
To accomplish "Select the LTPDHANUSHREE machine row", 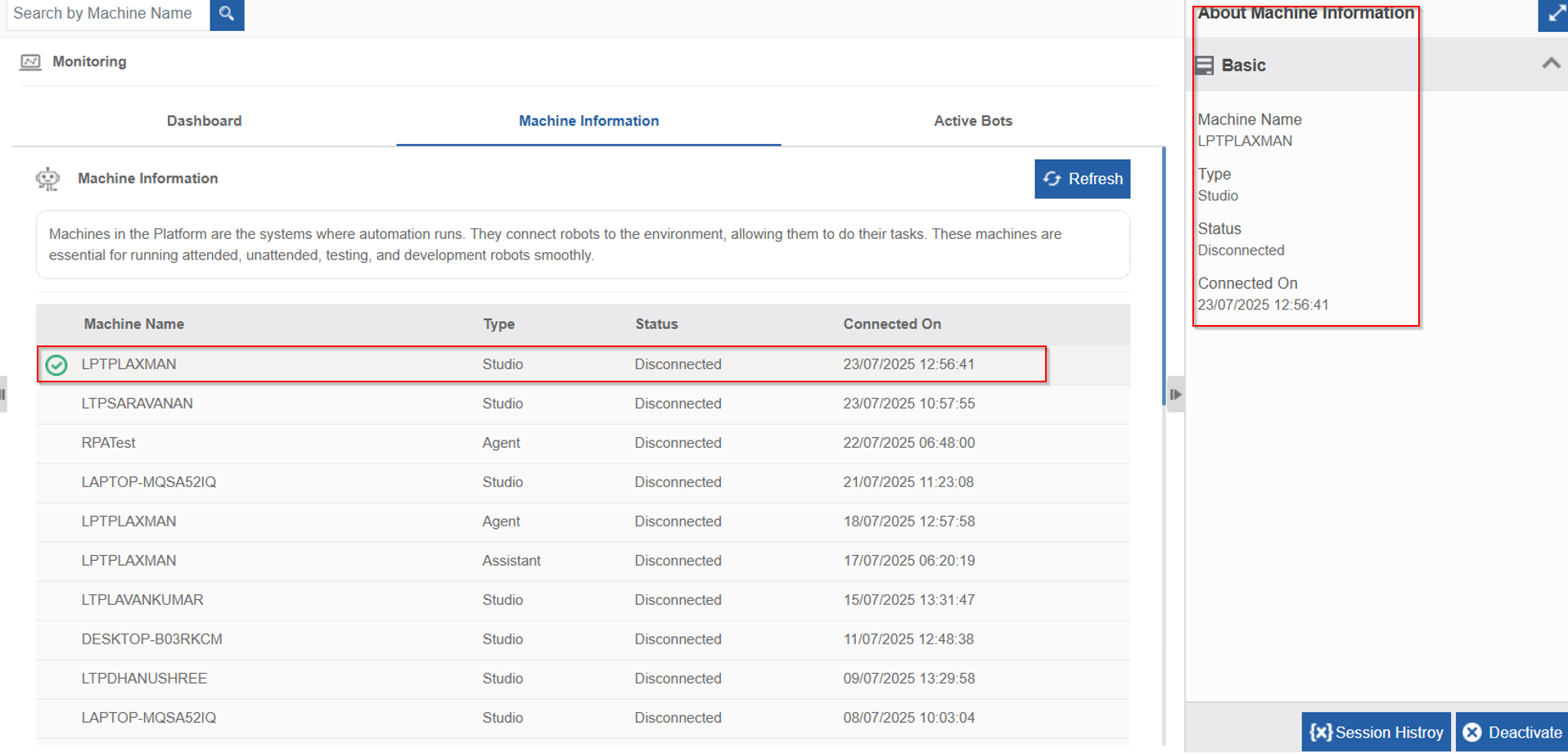I will [x=583, y=680].
